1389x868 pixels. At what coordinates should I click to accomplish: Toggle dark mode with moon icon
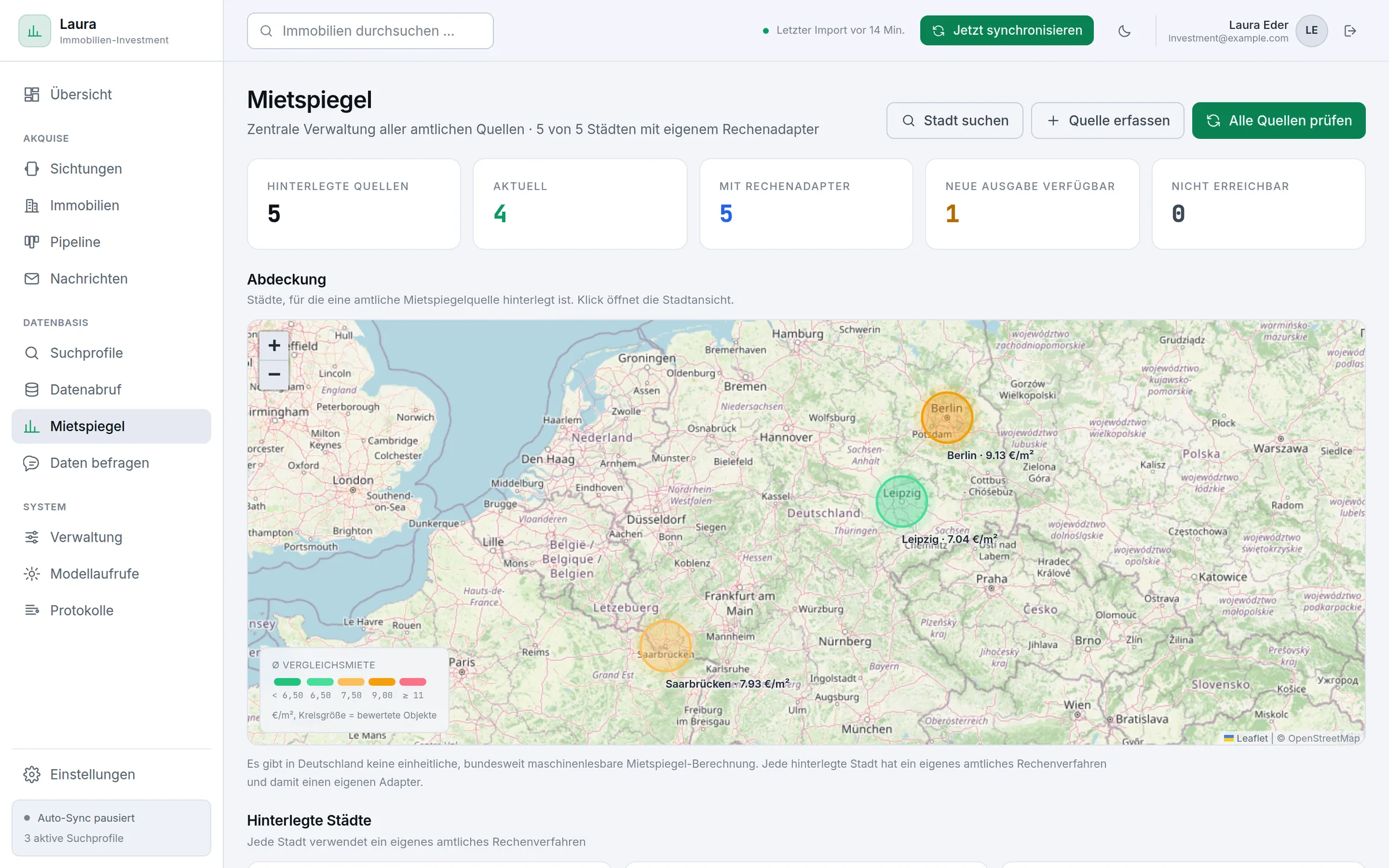pyautogui.click(x=1125, y=31)
